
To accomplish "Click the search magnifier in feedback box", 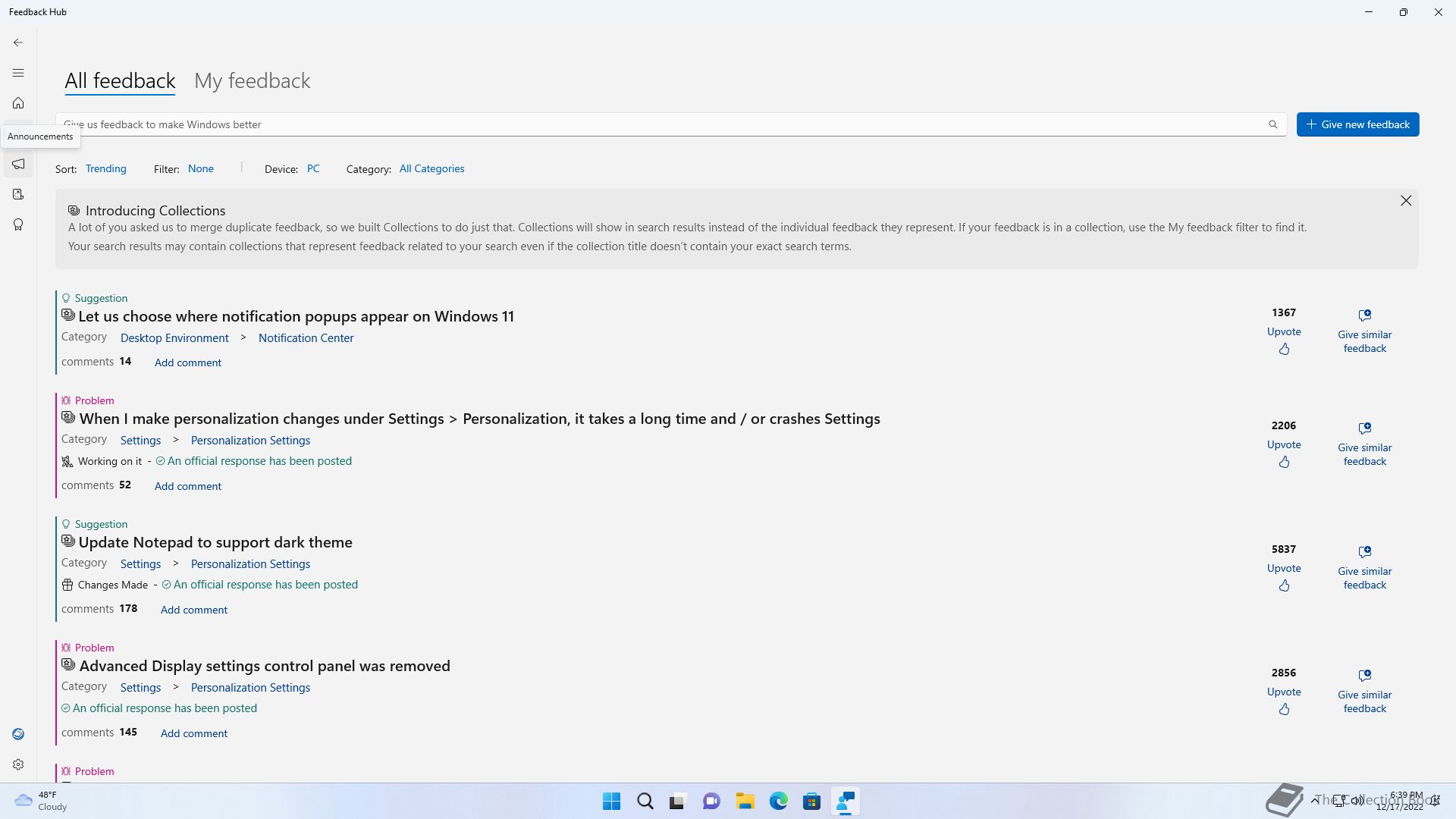I will pyautogui.click(x=1273, y=124).
